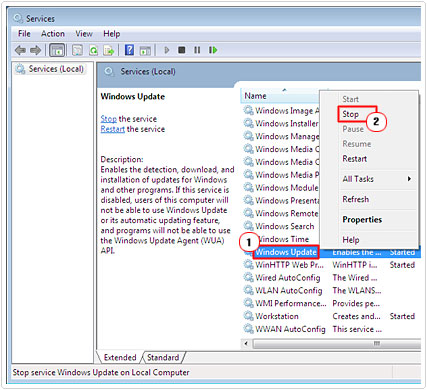Image resolution: width=427 pixels, height=390 pixels.
Task: Click the show/hide action pane icon
Action: pyautogui.click(x=145, y=50)
